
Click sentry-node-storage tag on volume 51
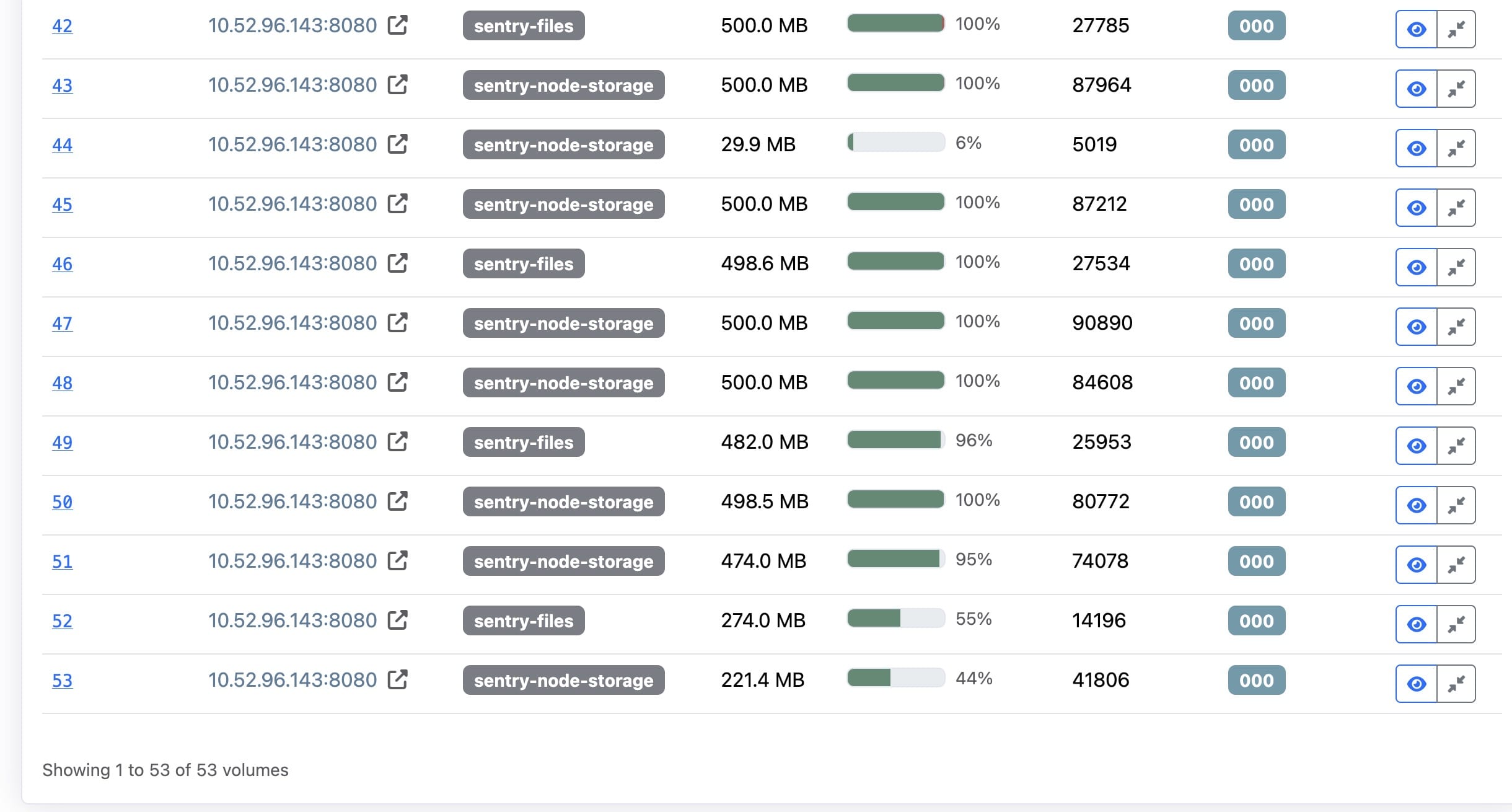point(564,561)
